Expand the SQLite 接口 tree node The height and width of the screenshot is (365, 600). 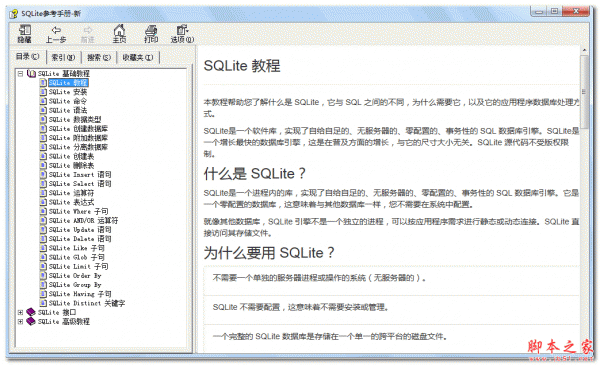(x=21, y=312)
